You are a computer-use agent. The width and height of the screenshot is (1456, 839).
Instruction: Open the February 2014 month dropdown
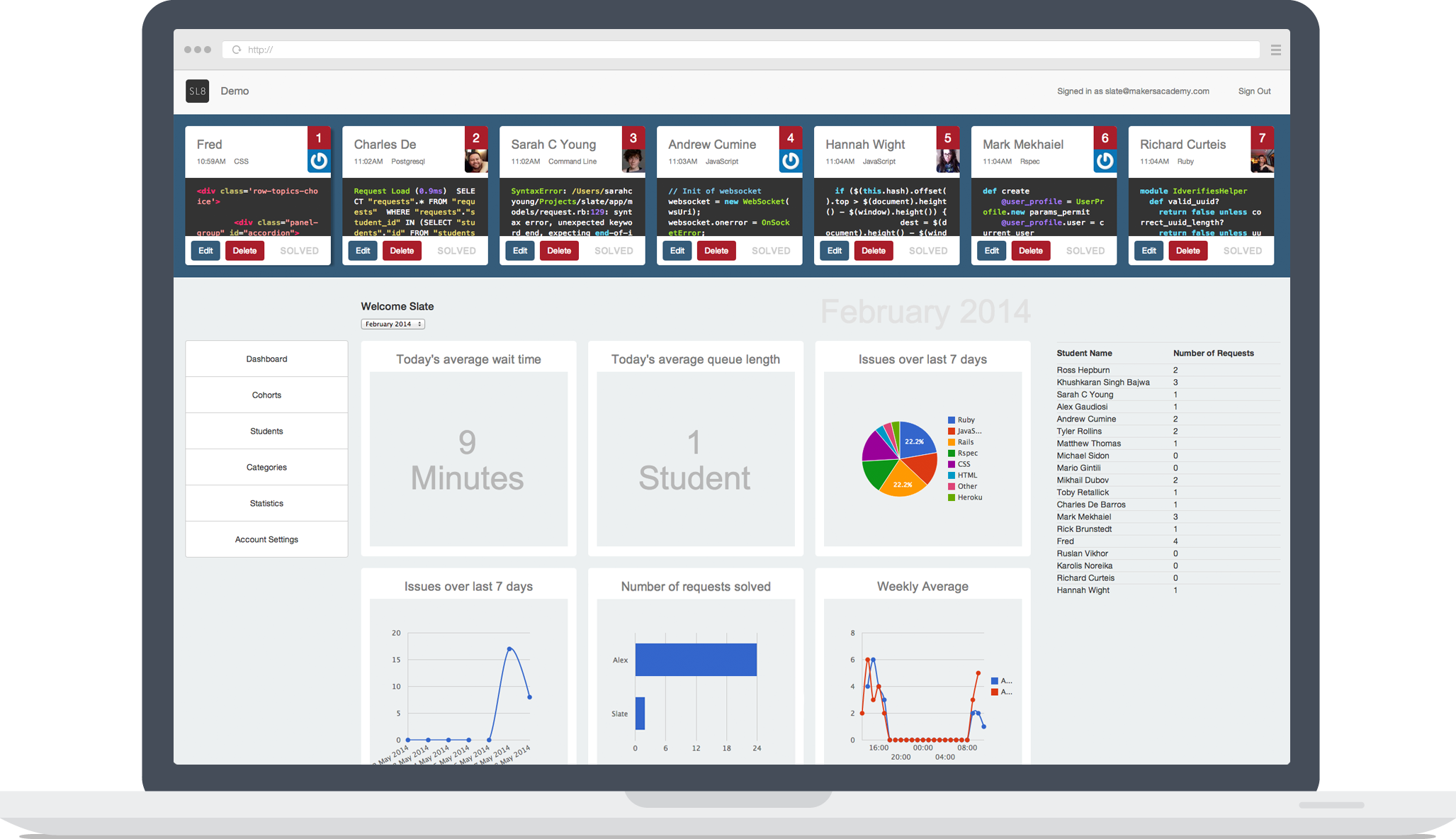coord(393,324)
